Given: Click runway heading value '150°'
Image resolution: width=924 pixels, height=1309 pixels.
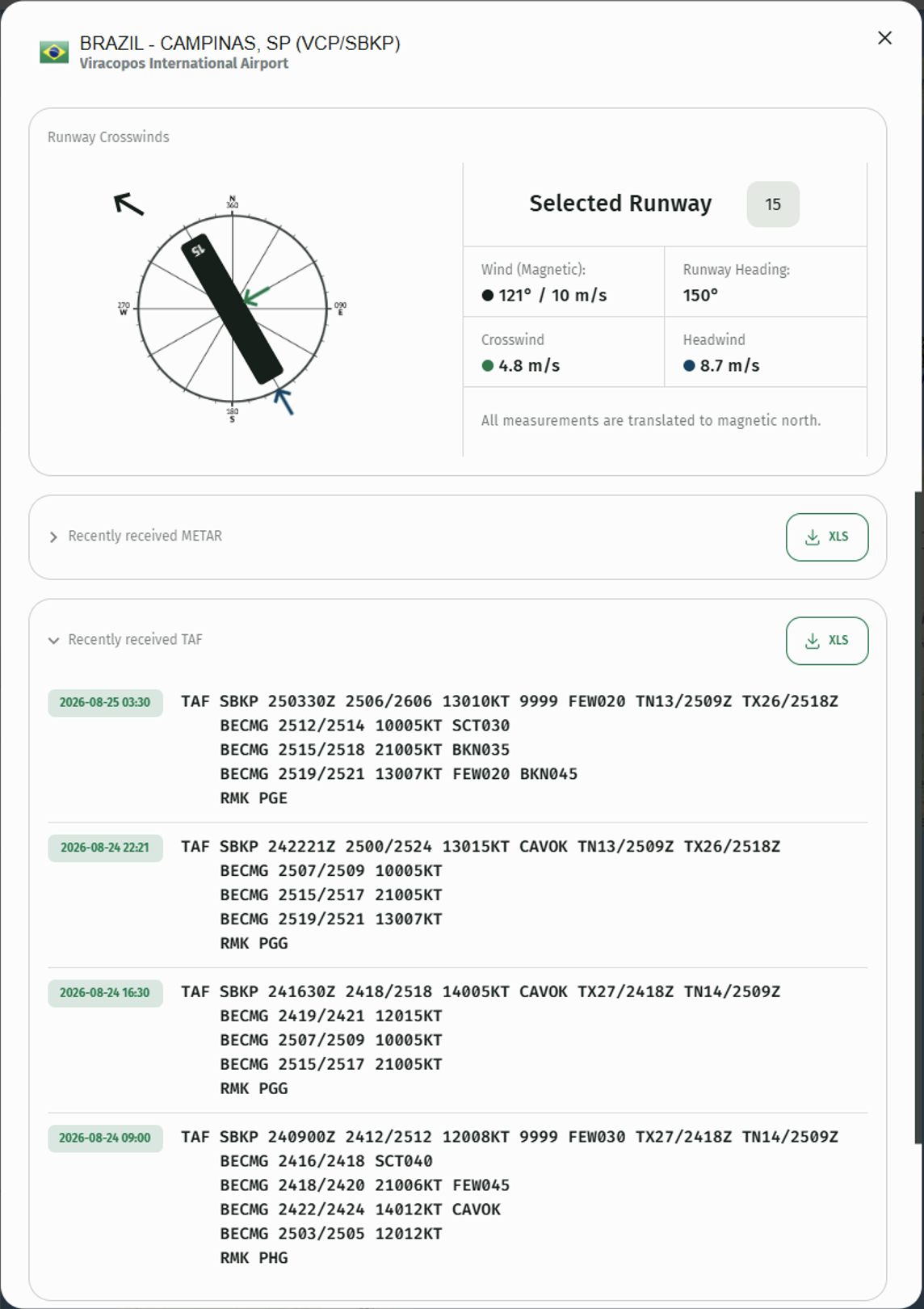Looking at the screenshot, I should tap(700, 296).
